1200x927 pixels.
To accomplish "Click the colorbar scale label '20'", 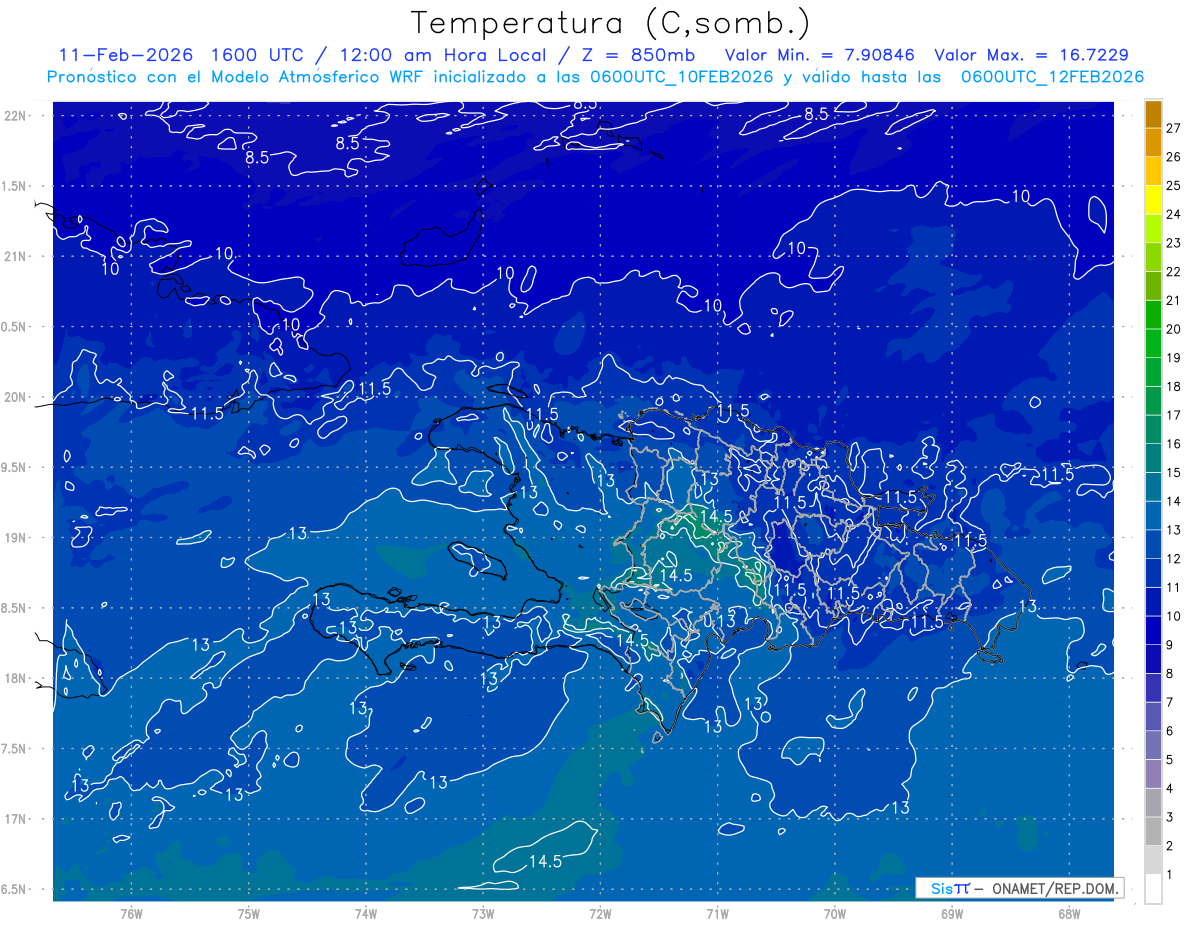I will click(1174, 329).
